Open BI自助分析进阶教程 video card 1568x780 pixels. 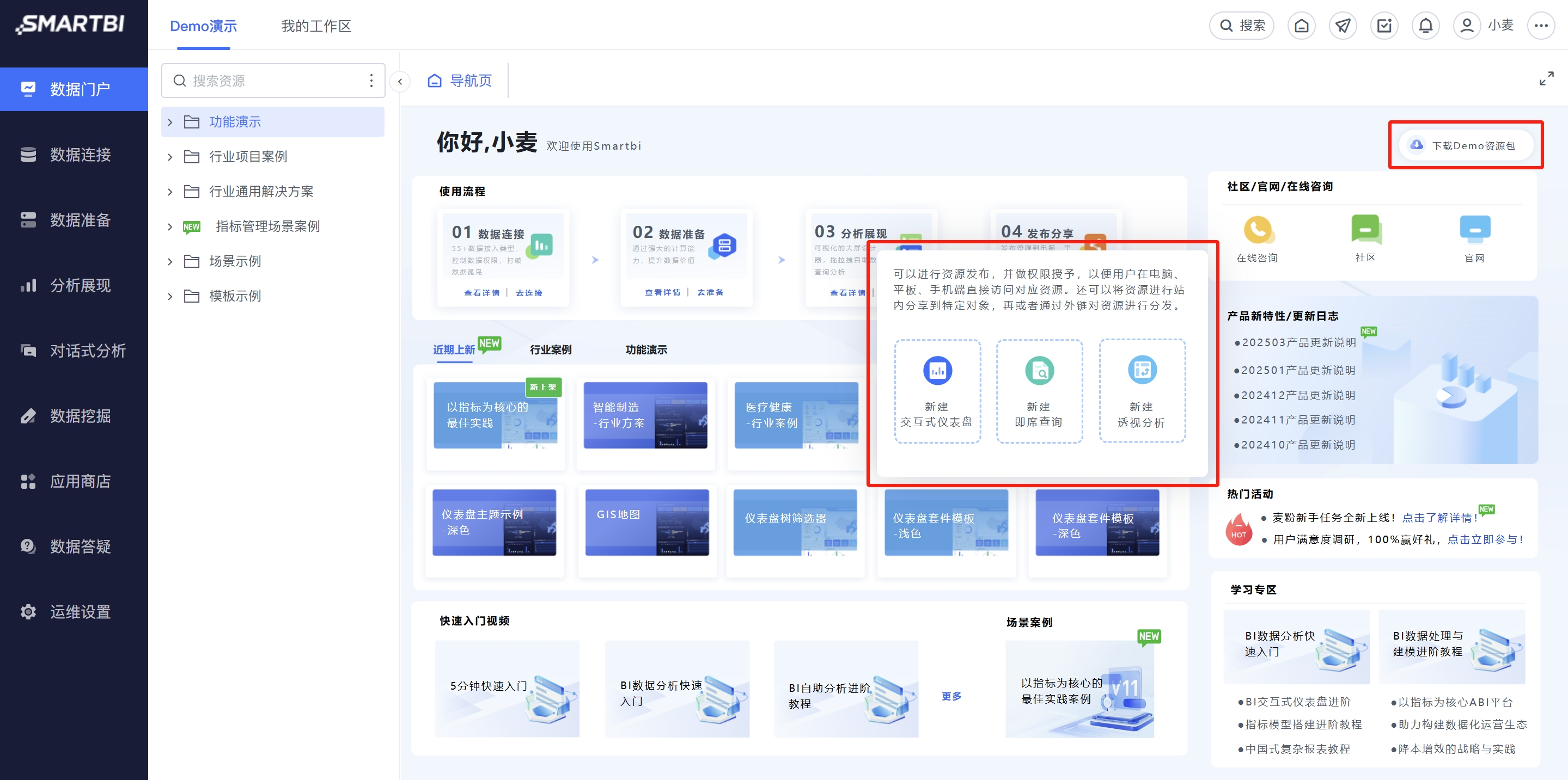point(845,689)
